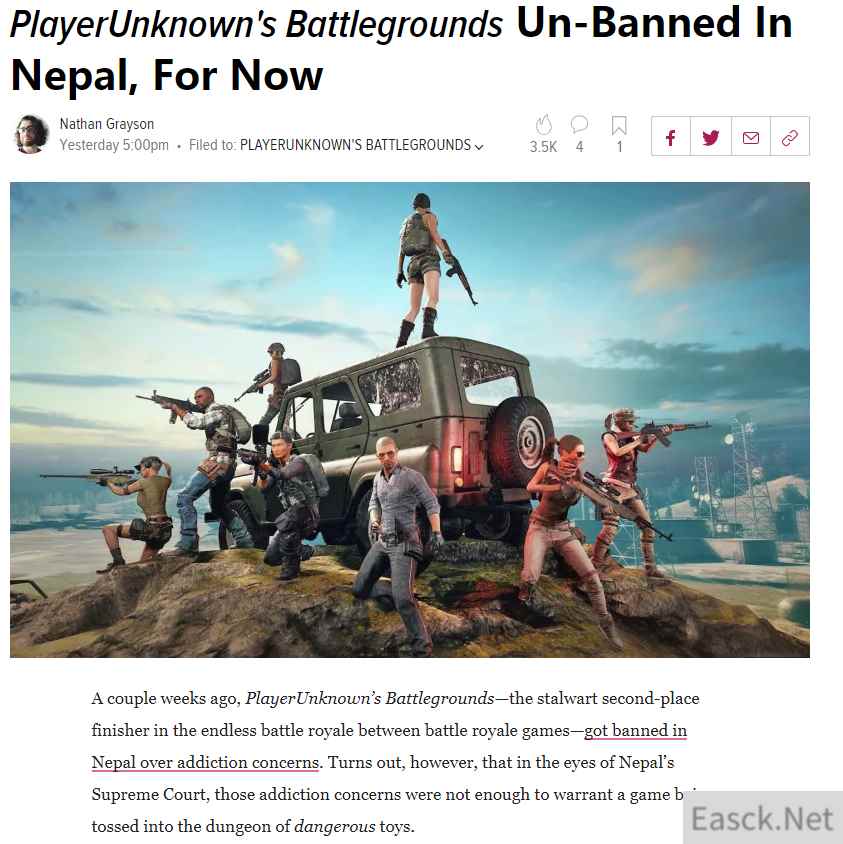The width and height of the screenshot is (843, 844).
Task: Visit author Nathan Grayson's page
Action: [x=107, y=124]
